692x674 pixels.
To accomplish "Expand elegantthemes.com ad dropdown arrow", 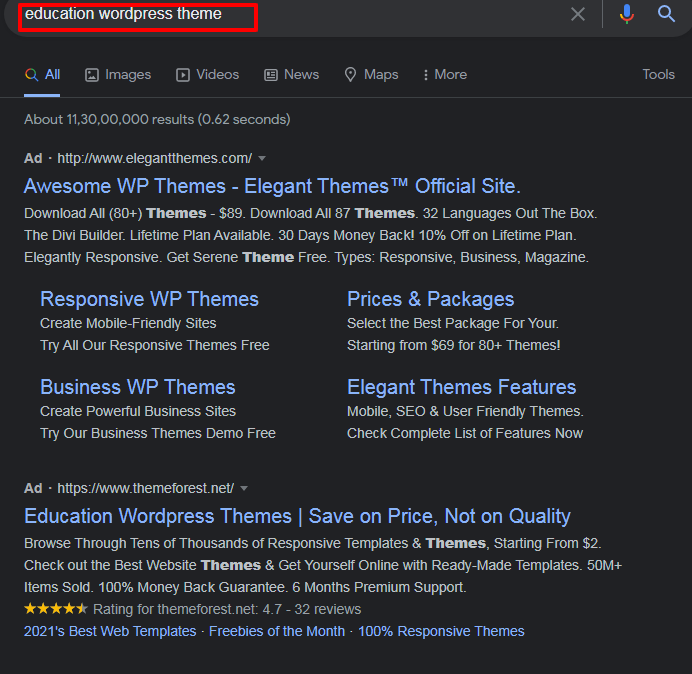I will click(x=262, y=158).
